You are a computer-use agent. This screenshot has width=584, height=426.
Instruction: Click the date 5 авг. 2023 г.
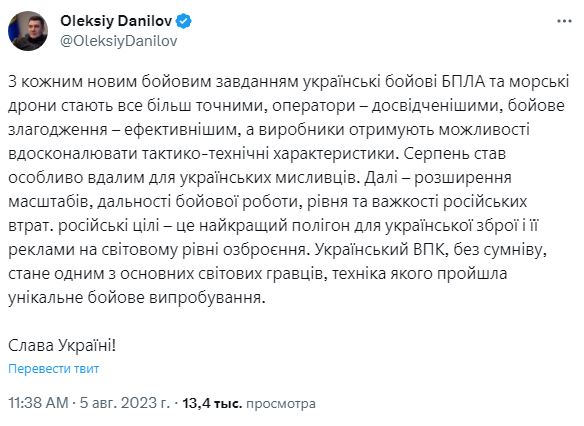[124, 403]
